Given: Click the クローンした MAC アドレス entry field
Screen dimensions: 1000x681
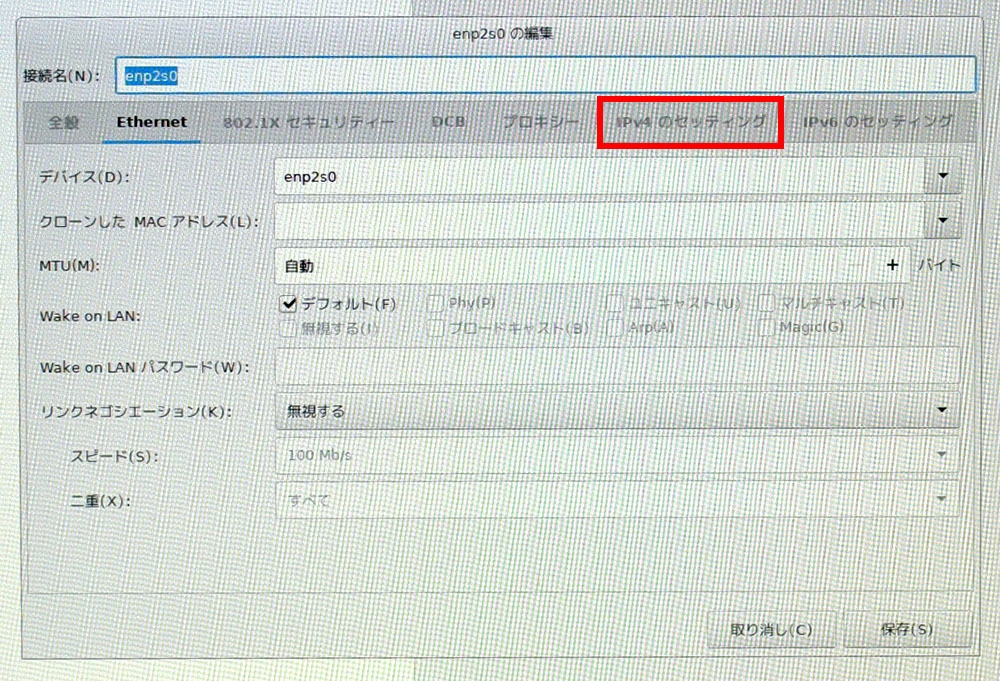Looking at the screenshot, I should [x=599, y=221].
